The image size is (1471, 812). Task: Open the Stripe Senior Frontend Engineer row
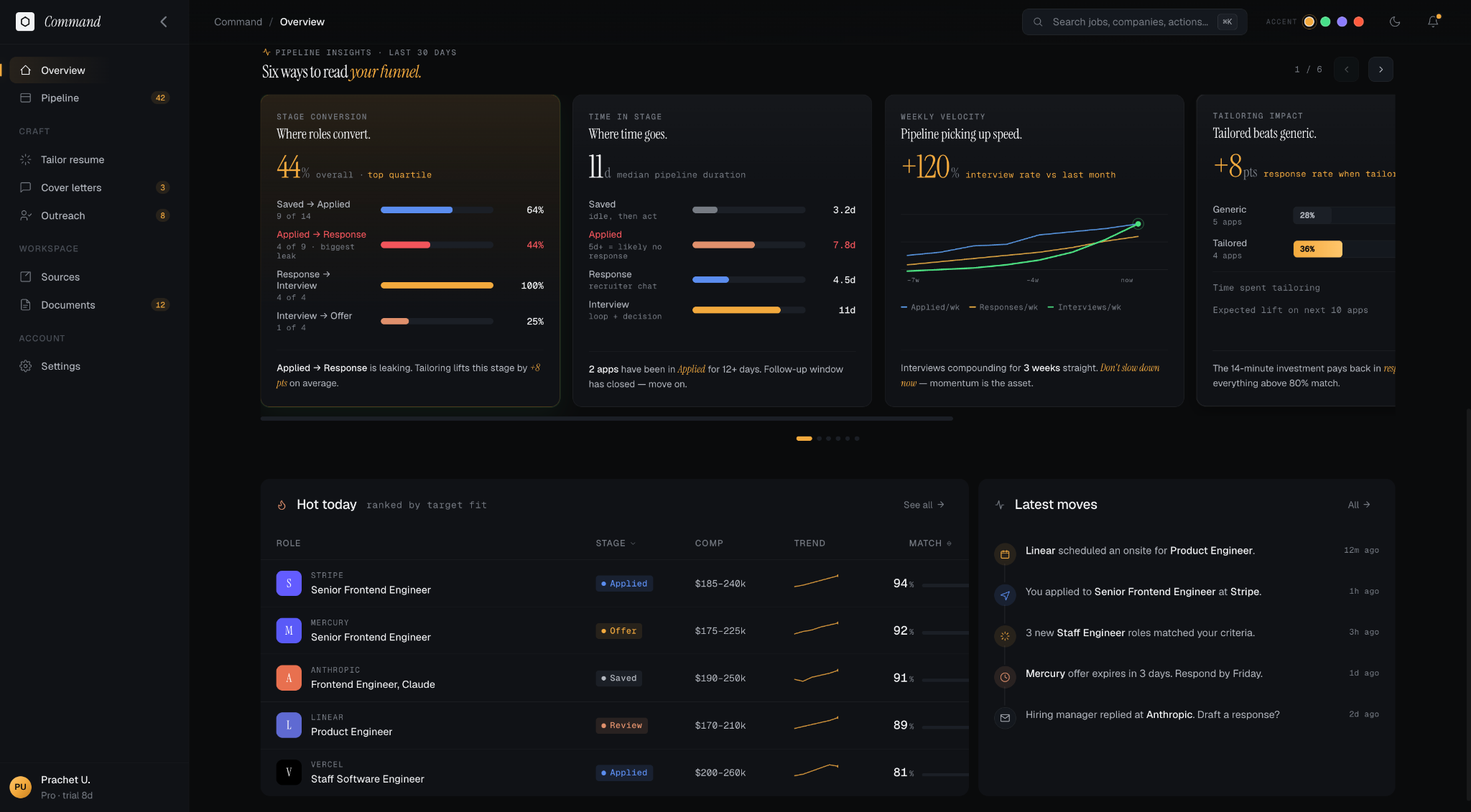click(614, 583)
